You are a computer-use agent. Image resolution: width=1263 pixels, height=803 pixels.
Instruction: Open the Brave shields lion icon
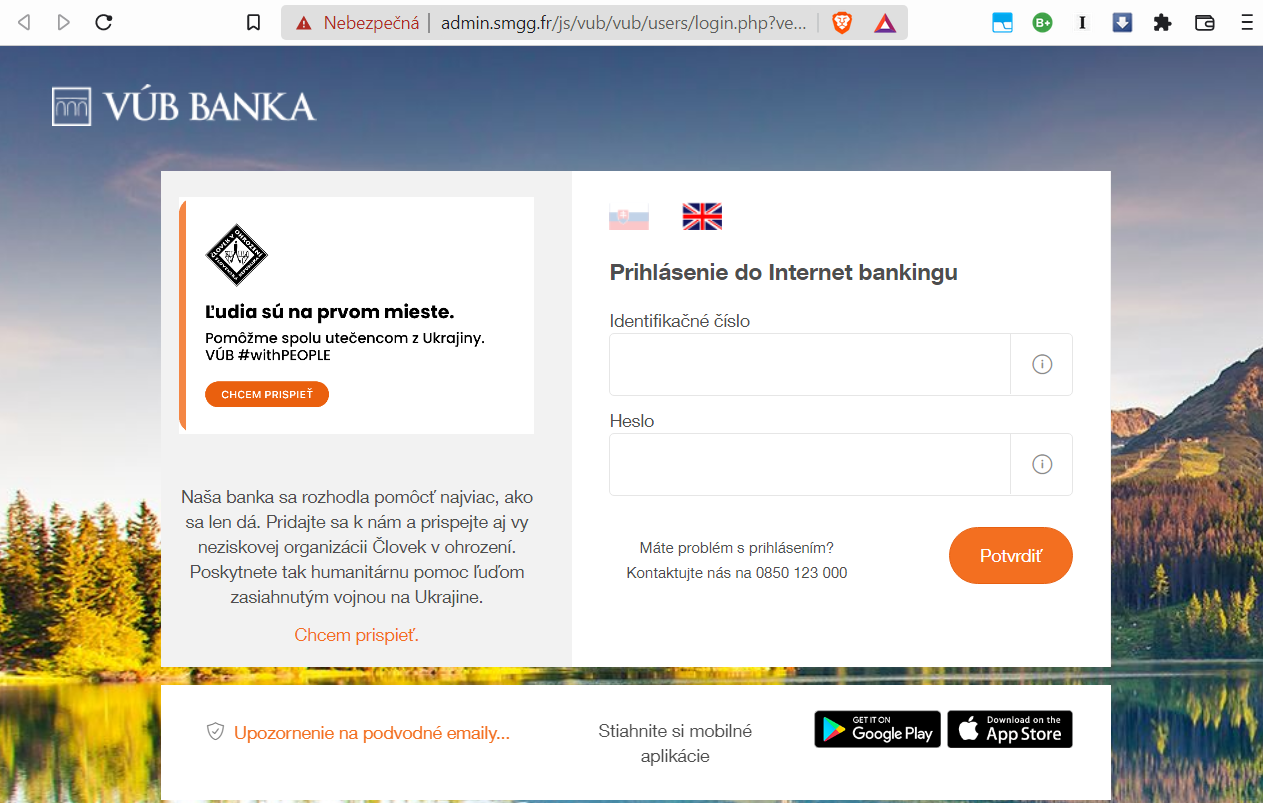click(x=842, y=22)
